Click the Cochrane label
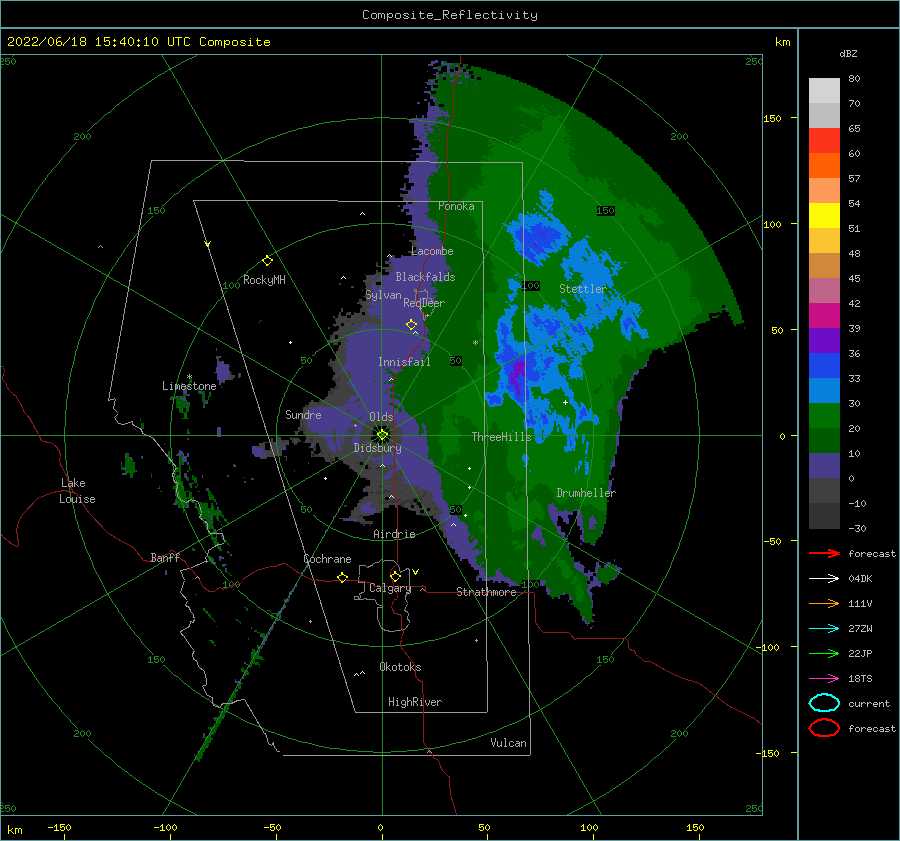The width and height of the screenshot is (900, 841). (327, 559)
